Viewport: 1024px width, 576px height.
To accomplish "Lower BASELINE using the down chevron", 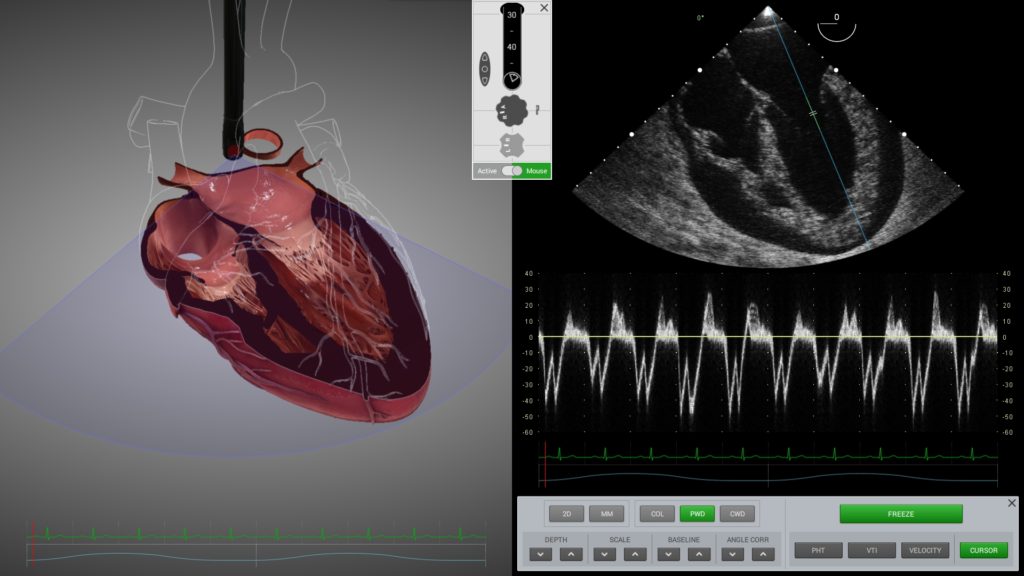I will [669, 554].
